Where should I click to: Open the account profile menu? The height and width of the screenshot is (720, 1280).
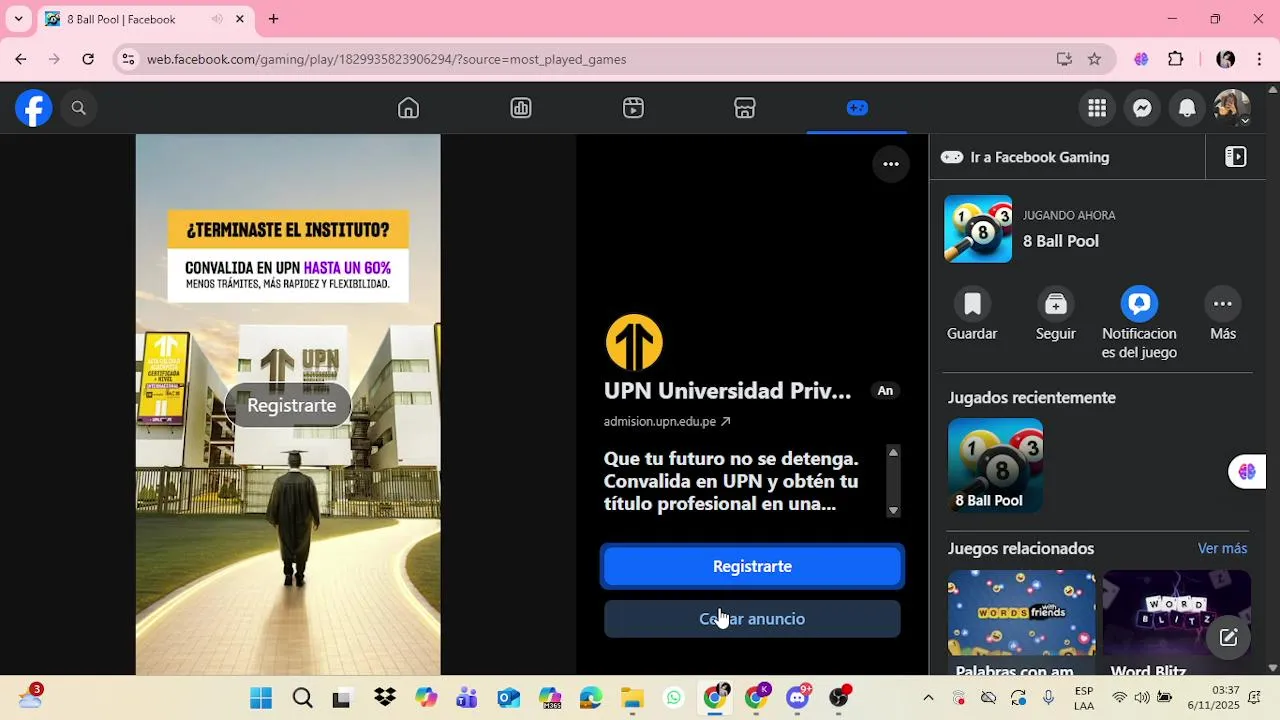(1232, 108)
